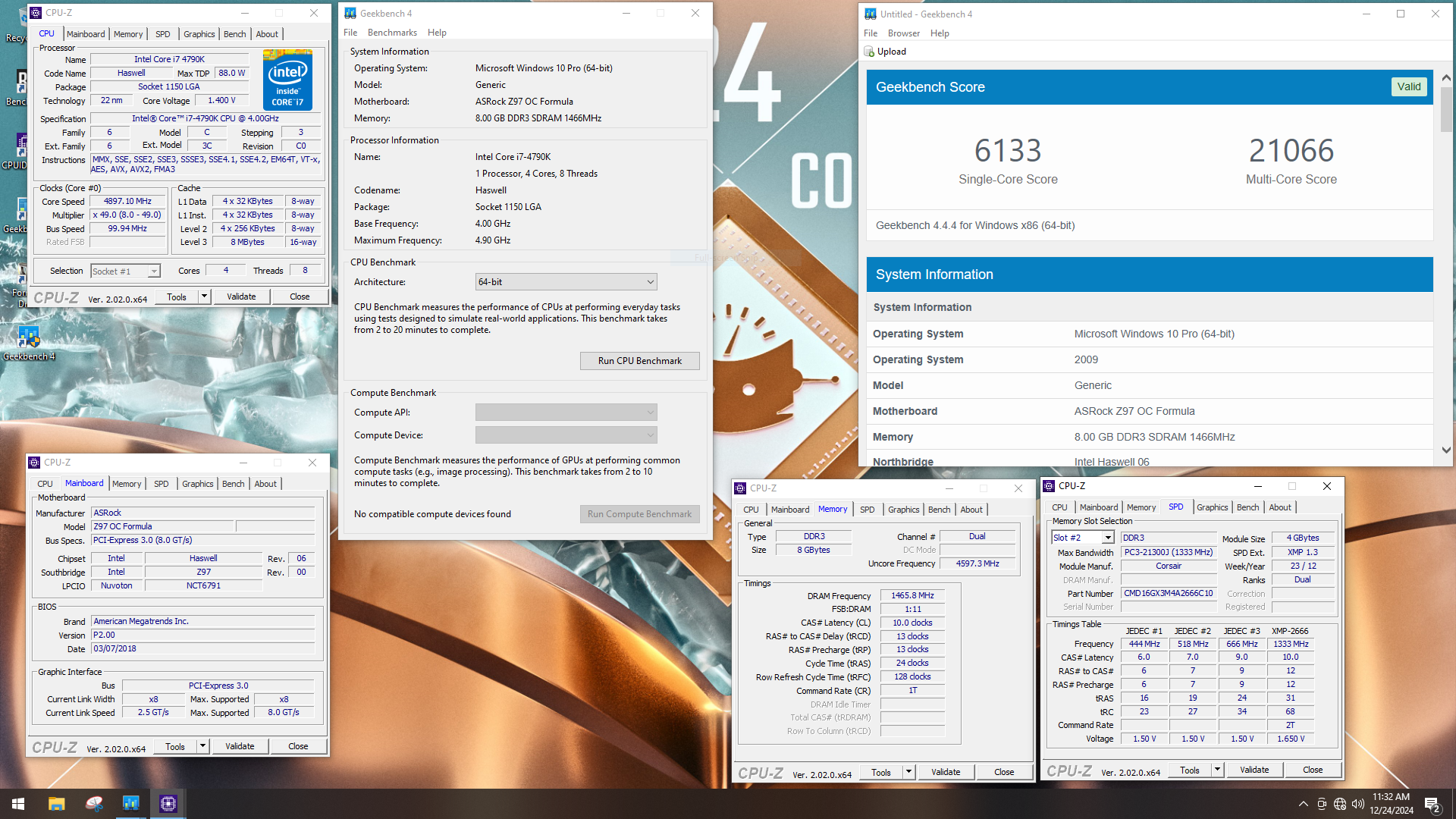Click the Upload button in results window
This screenshot has height=819, width=1456.
tap(885, 52)
